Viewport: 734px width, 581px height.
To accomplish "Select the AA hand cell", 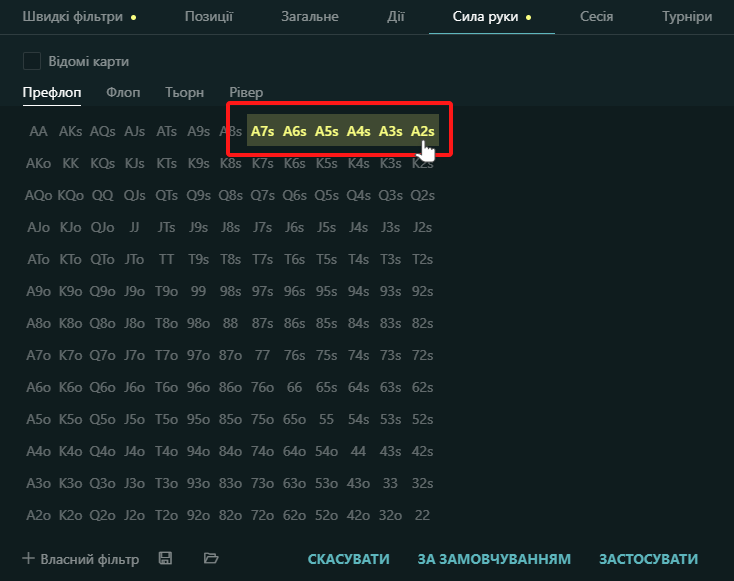I will point(38,132).
